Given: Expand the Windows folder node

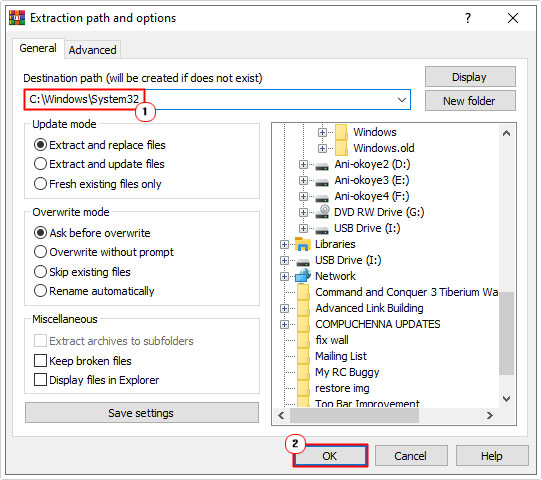Looking at the screenshot, I should 322,132.
